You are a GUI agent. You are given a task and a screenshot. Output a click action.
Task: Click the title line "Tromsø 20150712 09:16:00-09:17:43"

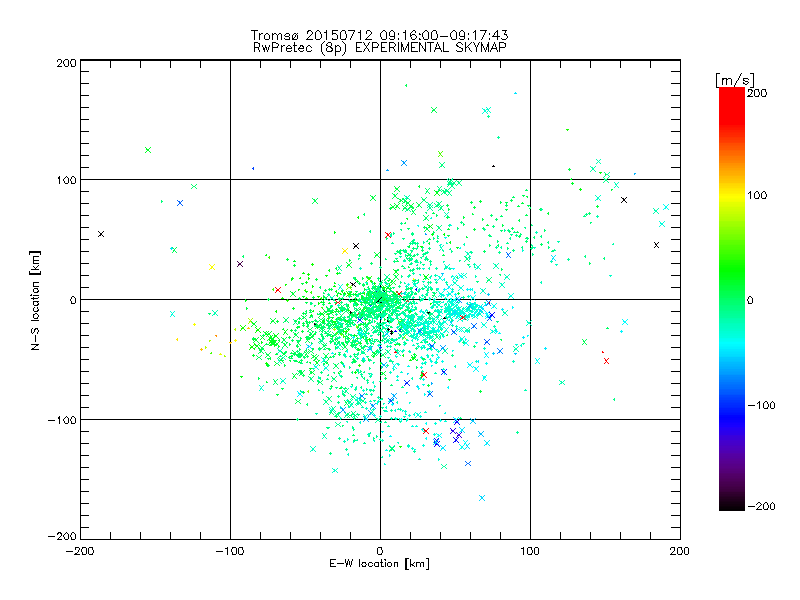pyautogui.click(x=379, y=35)
